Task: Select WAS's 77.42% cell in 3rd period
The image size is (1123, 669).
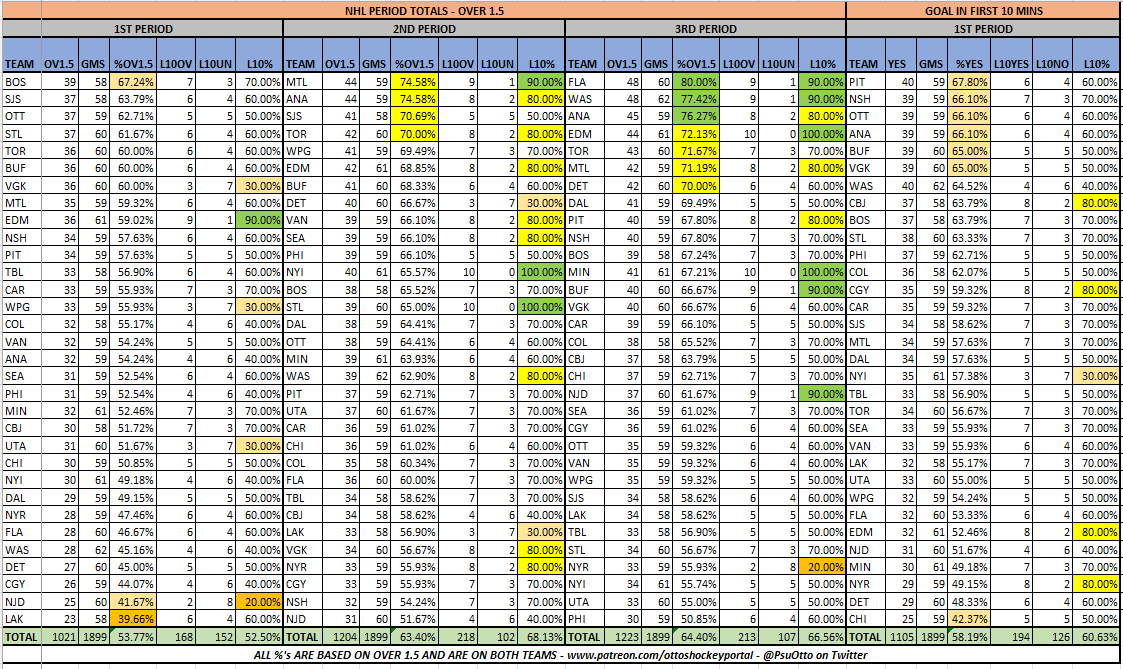Action: coord(695,99)
